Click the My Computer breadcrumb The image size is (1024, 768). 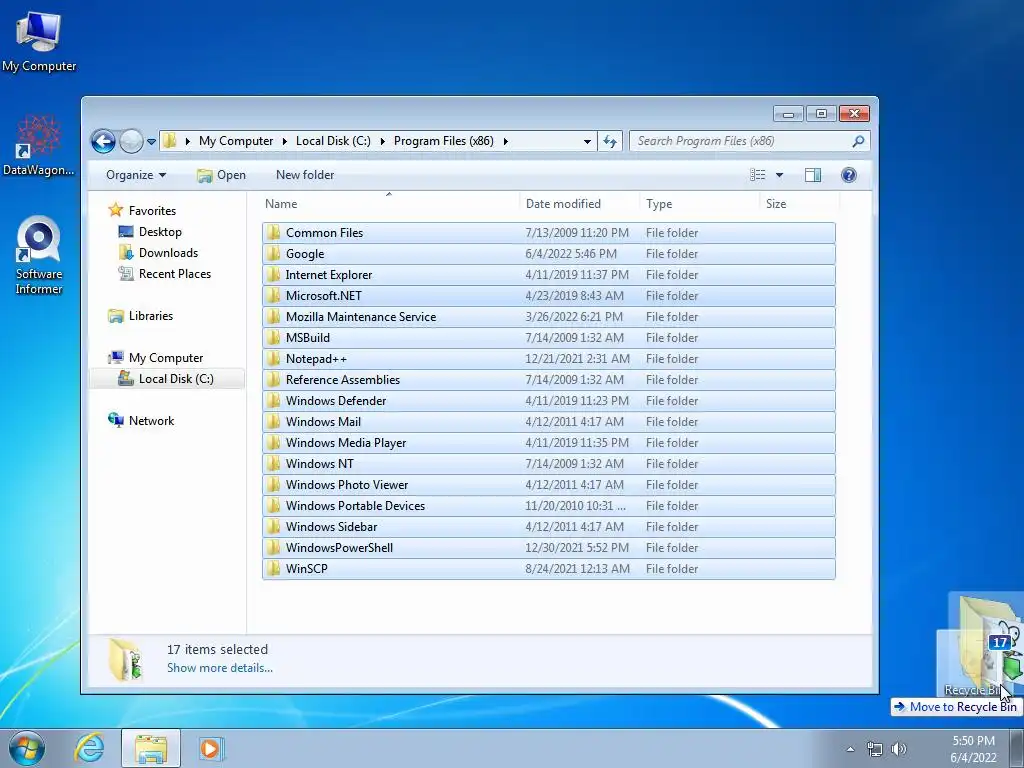tap(236, 141)
